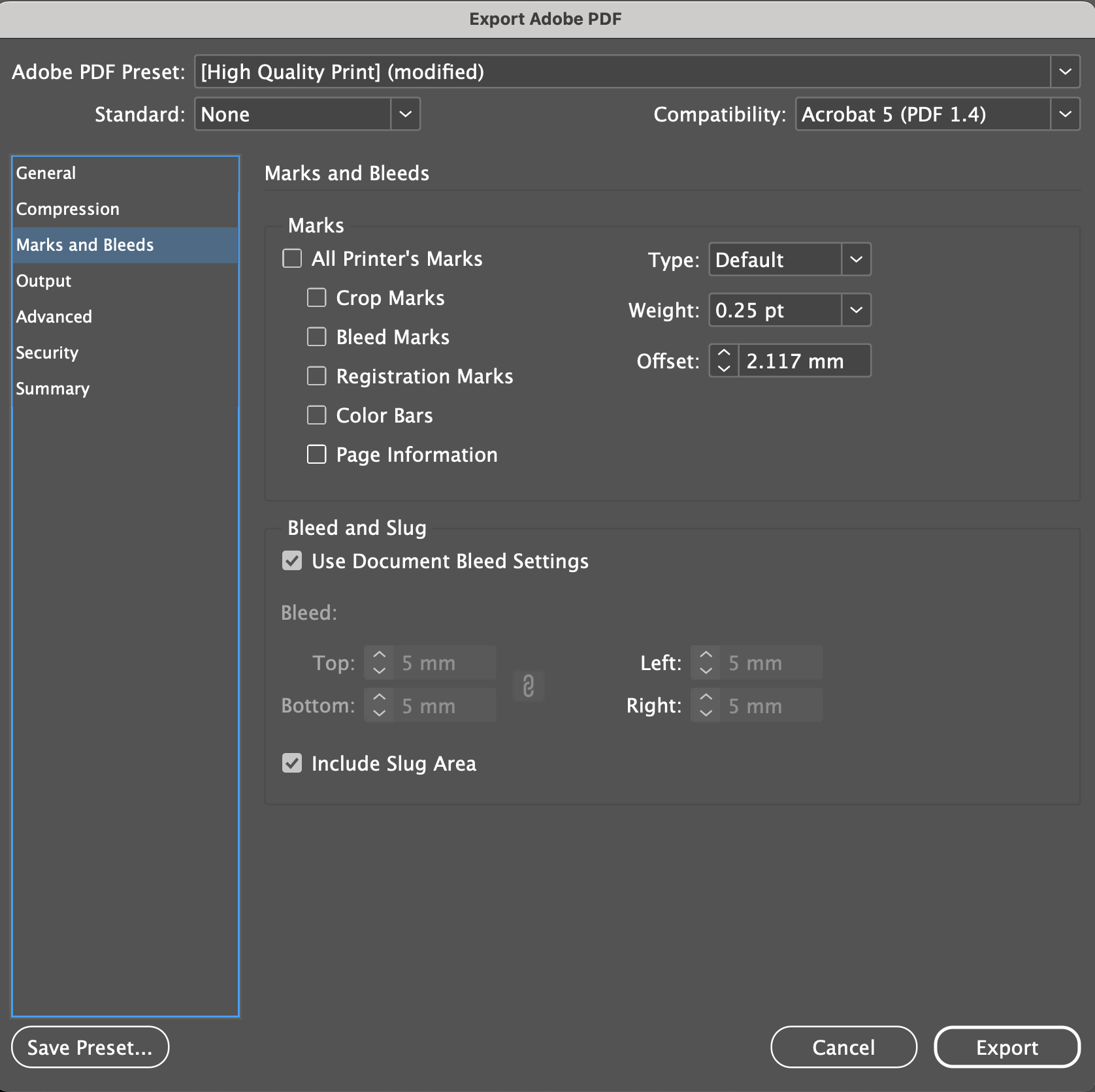Click the Export button
The image size is (1095, 1092).
pos(1006,1047)
